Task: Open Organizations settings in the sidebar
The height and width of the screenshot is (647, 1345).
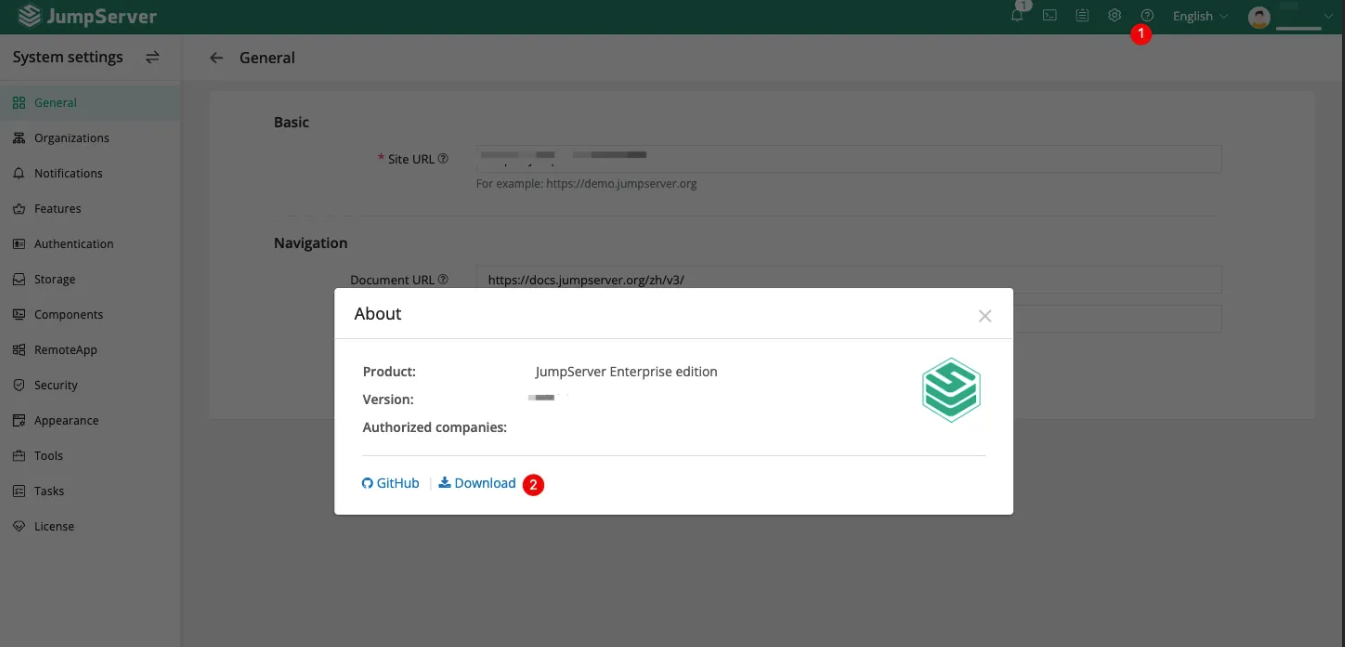Action: (x=90, y=138)
